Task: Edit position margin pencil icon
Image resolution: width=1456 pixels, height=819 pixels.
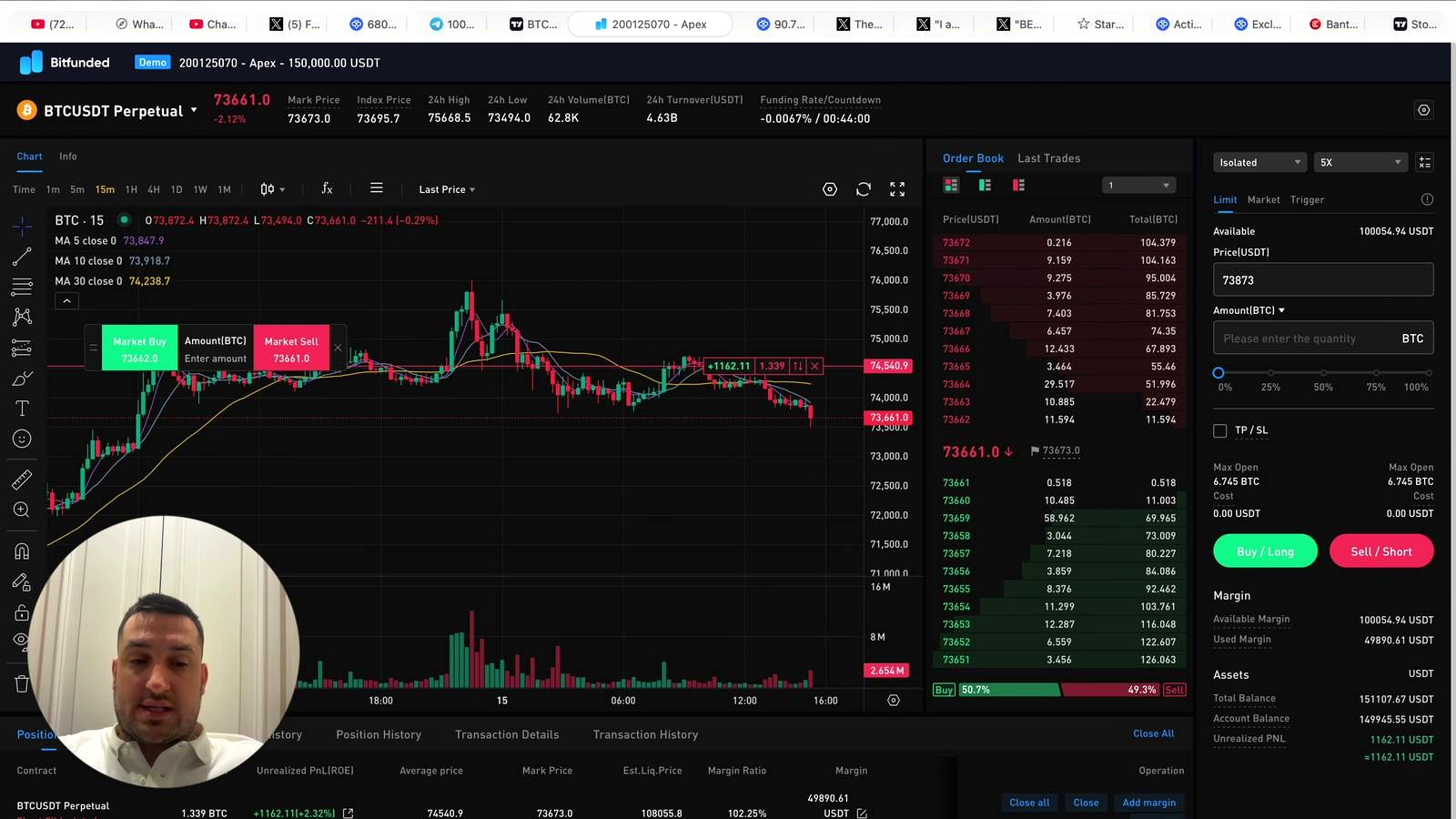Action: pos(862,814)
